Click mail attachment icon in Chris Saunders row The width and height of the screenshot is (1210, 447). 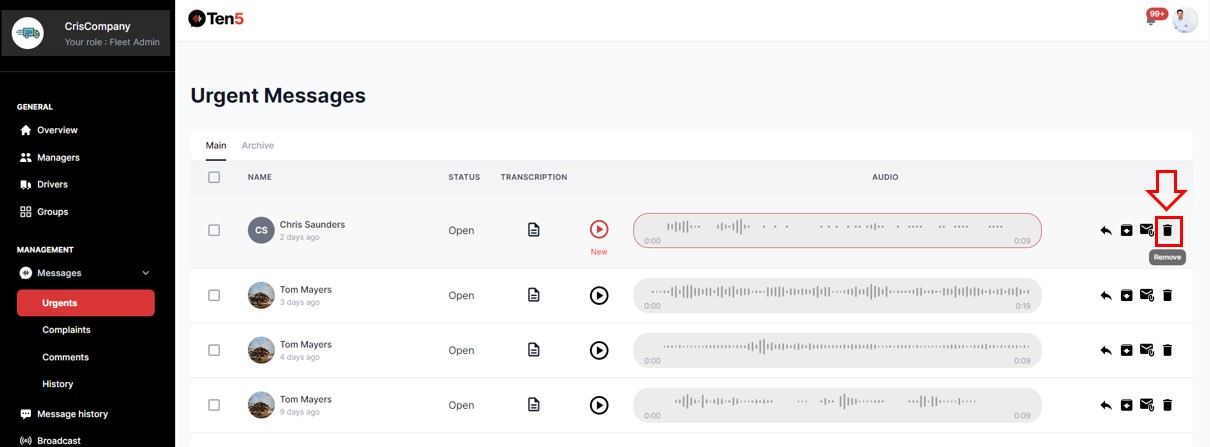(1147, 230)
